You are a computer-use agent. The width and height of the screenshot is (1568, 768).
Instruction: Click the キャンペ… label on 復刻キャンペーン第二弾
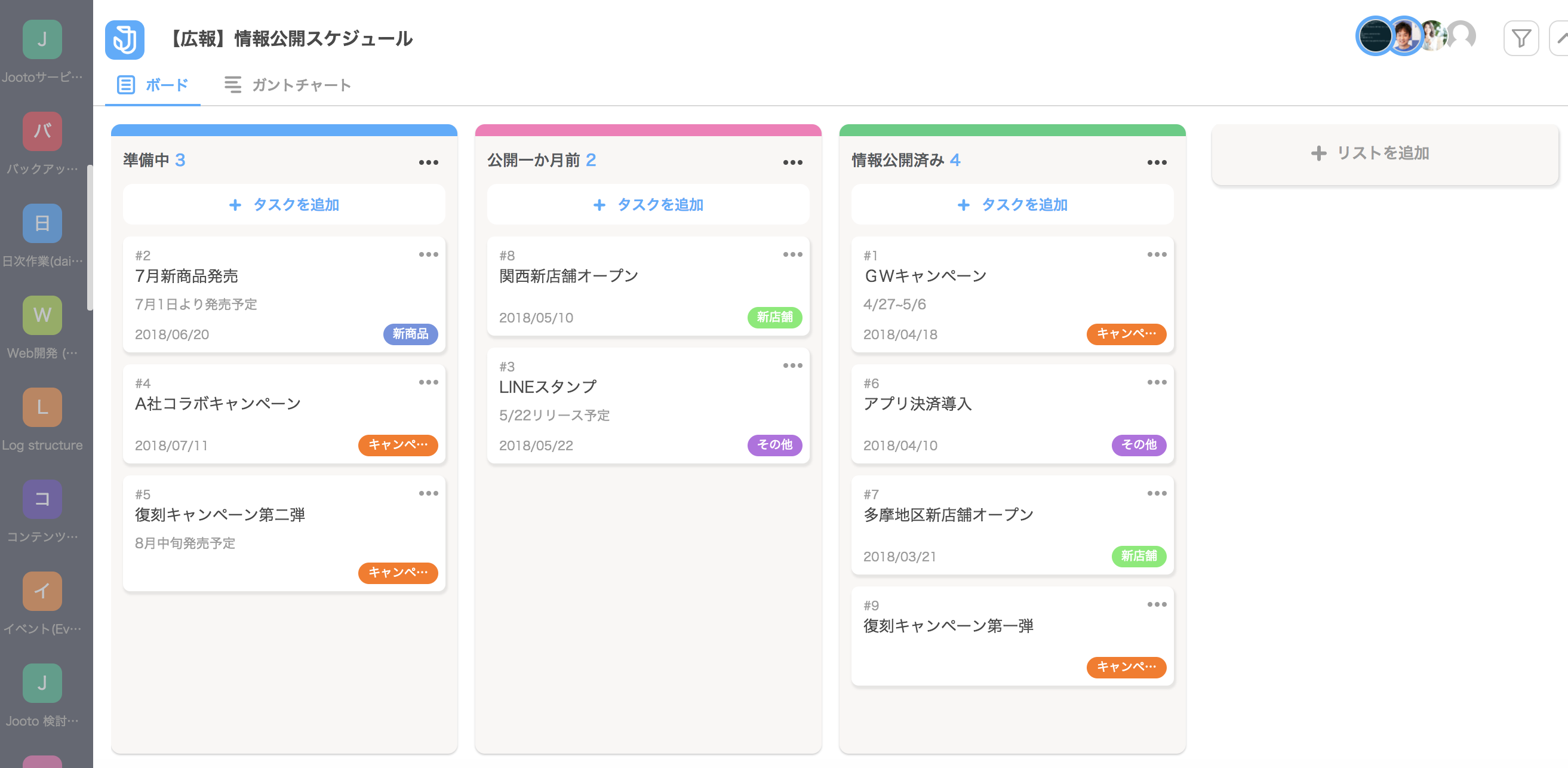[x=398, y=573]
